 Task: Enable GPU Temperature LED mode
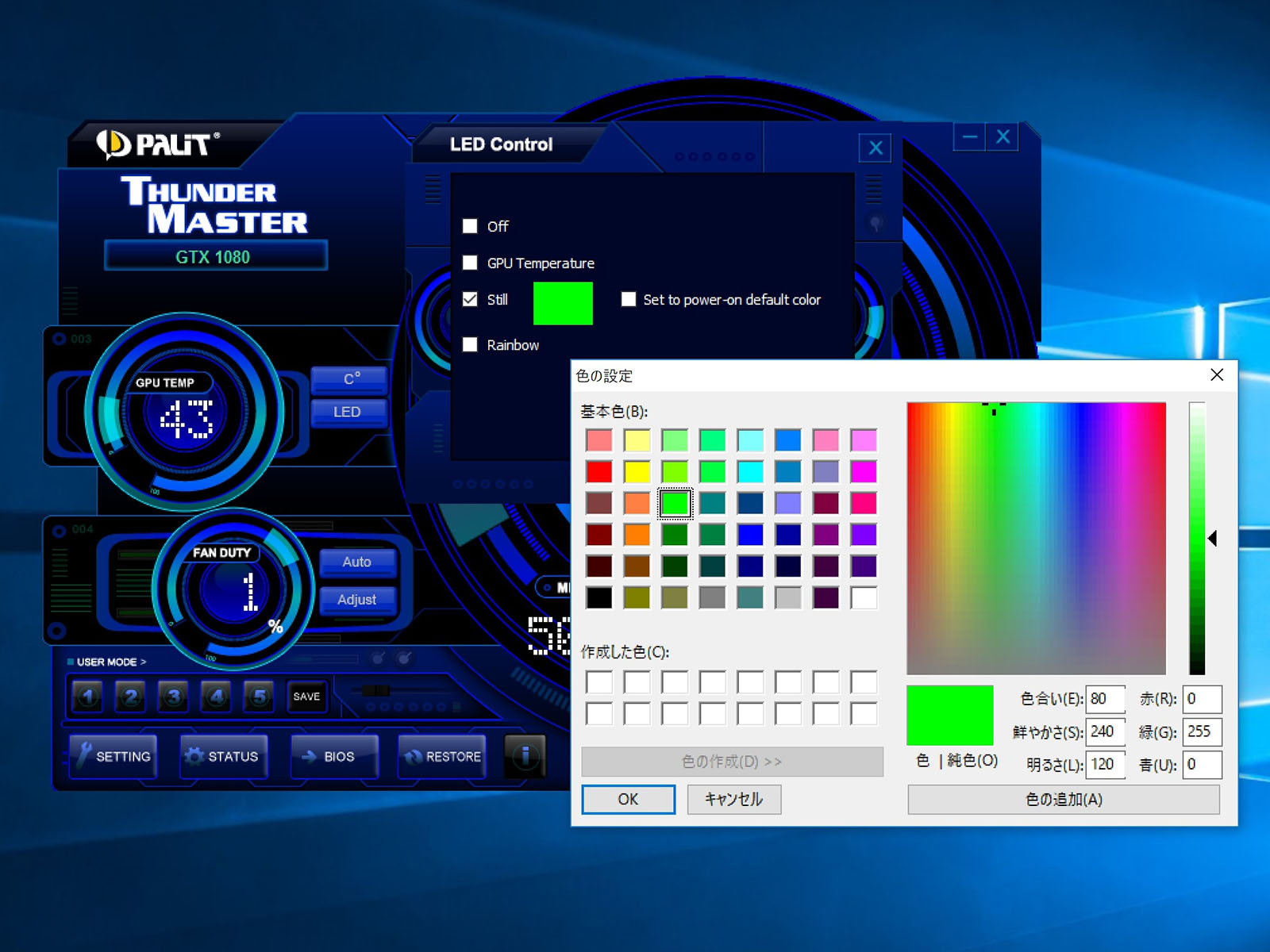coord(470,263)
